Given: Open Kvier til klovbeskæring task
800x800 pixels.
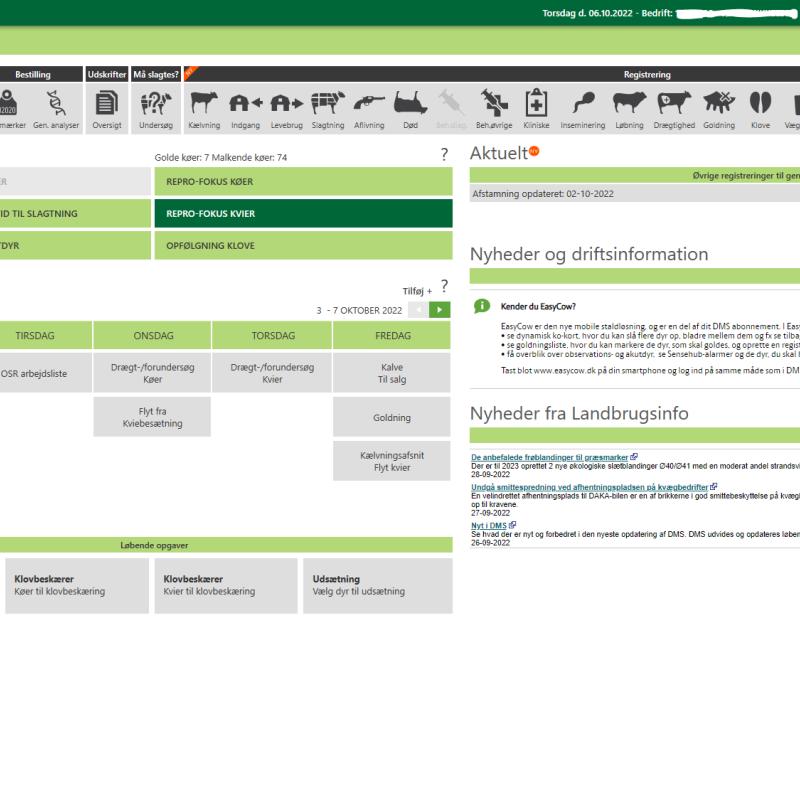Looking at the screenshot, I should (226, 586).
